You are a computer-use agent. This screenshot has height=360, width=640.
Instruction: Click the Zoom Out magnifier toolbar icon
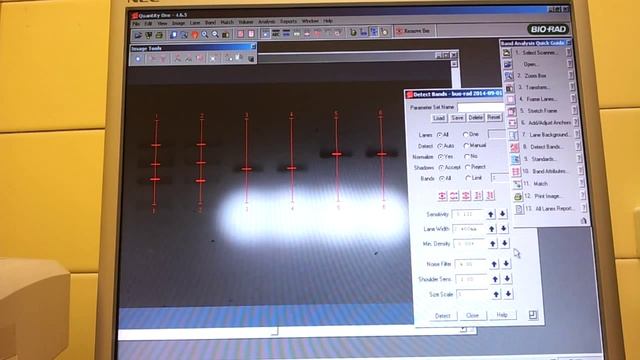click(x=215, y=35)
